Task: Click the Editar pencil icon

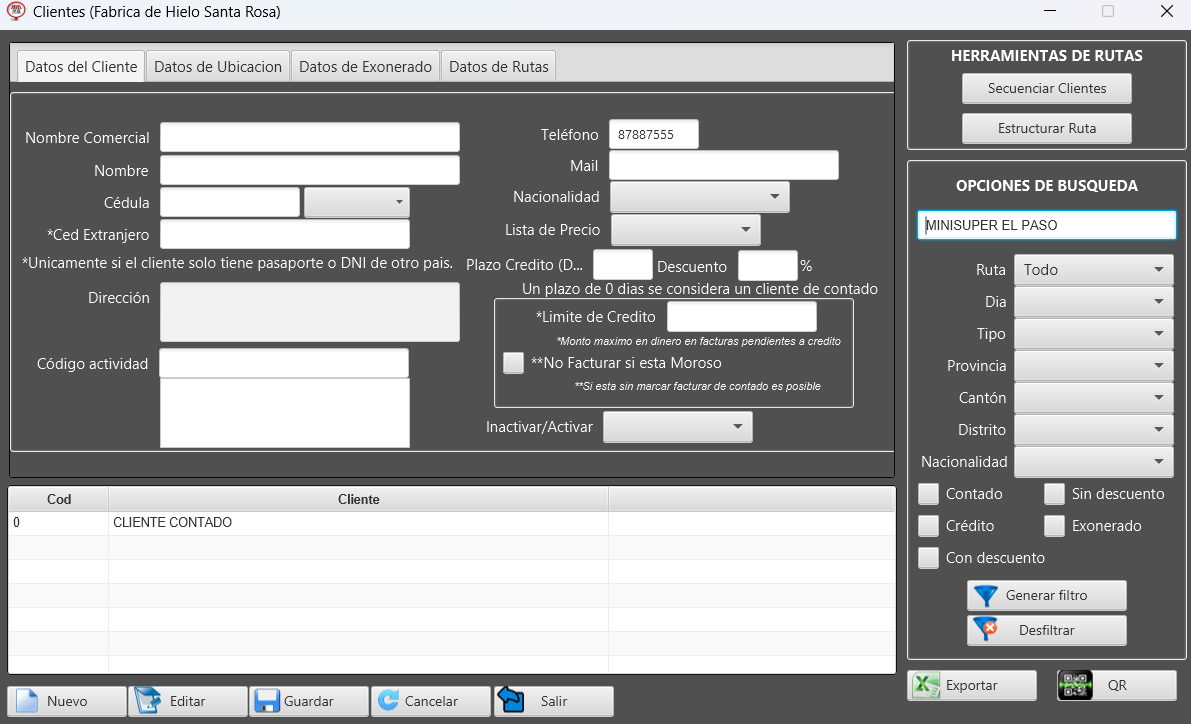Action: (147, 701)
